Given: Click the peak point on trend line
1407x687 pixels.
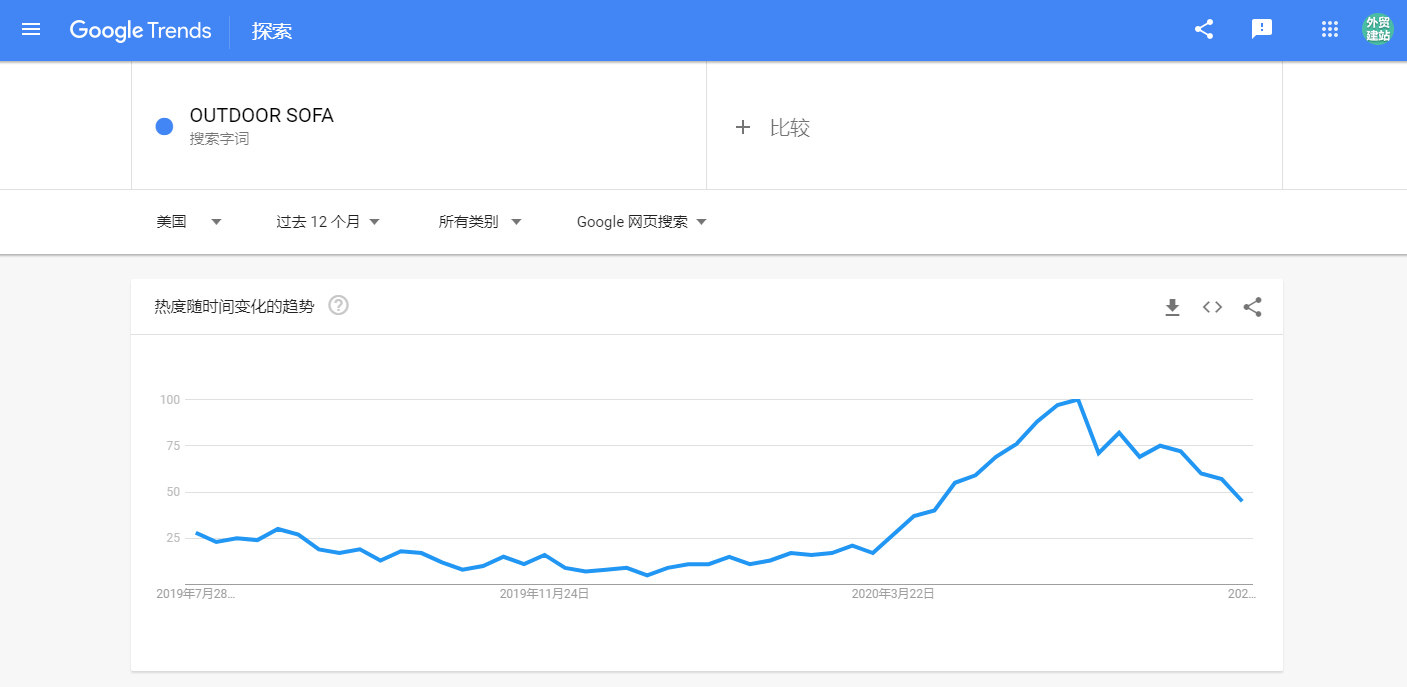Looking at the screenshot, I should tap(1077, 400).
